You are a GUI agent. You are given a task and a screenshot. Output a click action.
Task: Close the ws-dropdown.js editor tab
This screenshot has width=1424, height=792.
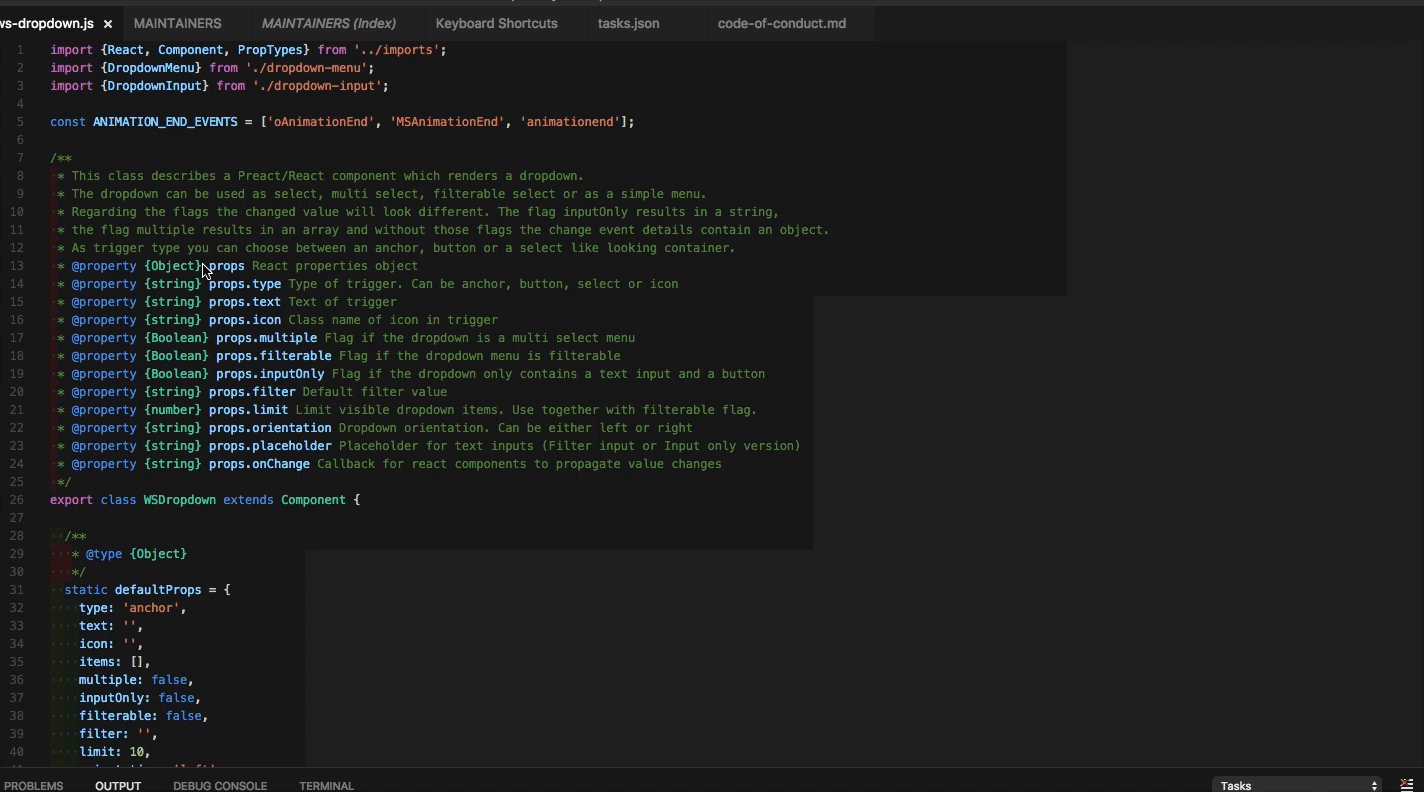(108, 23)
